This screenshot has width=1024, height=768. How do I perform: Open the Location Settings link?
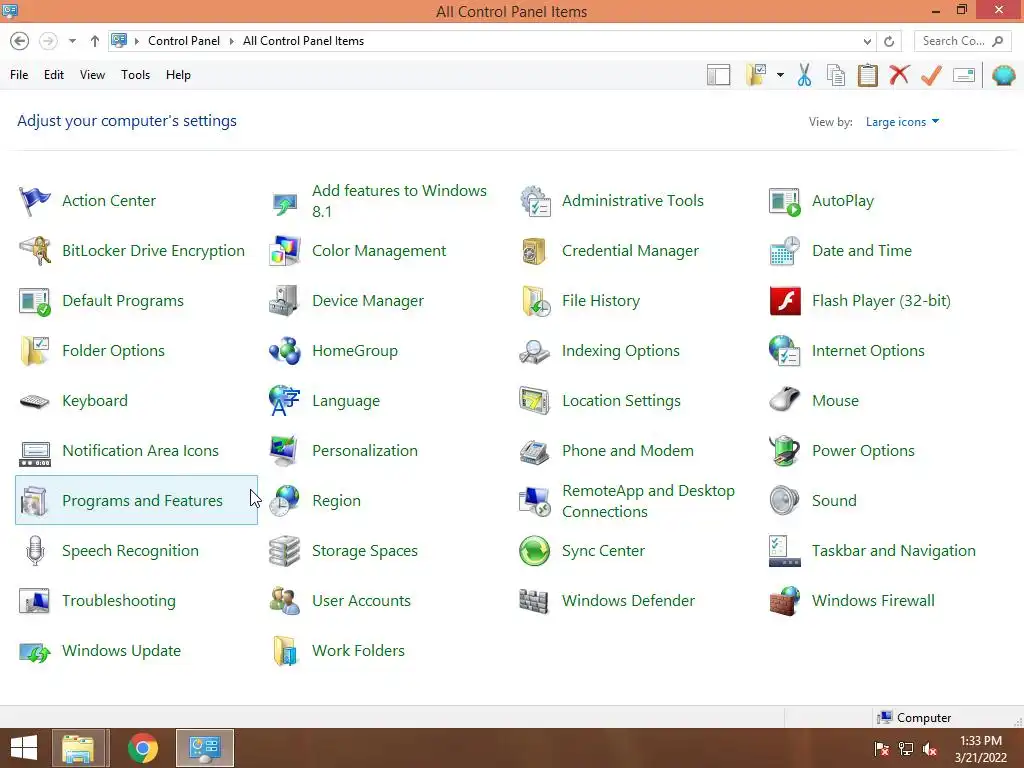pos(621,401)
